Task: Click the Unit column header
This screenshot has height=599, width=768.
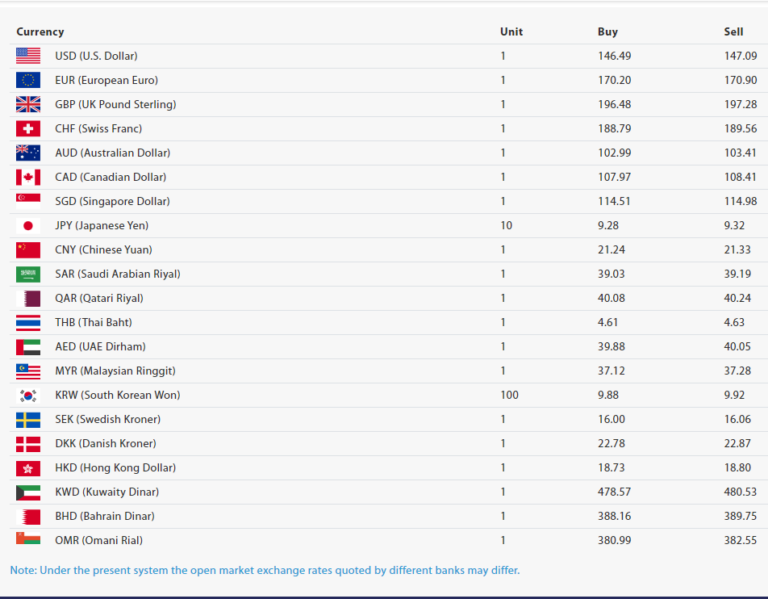Action: (511, 32)
